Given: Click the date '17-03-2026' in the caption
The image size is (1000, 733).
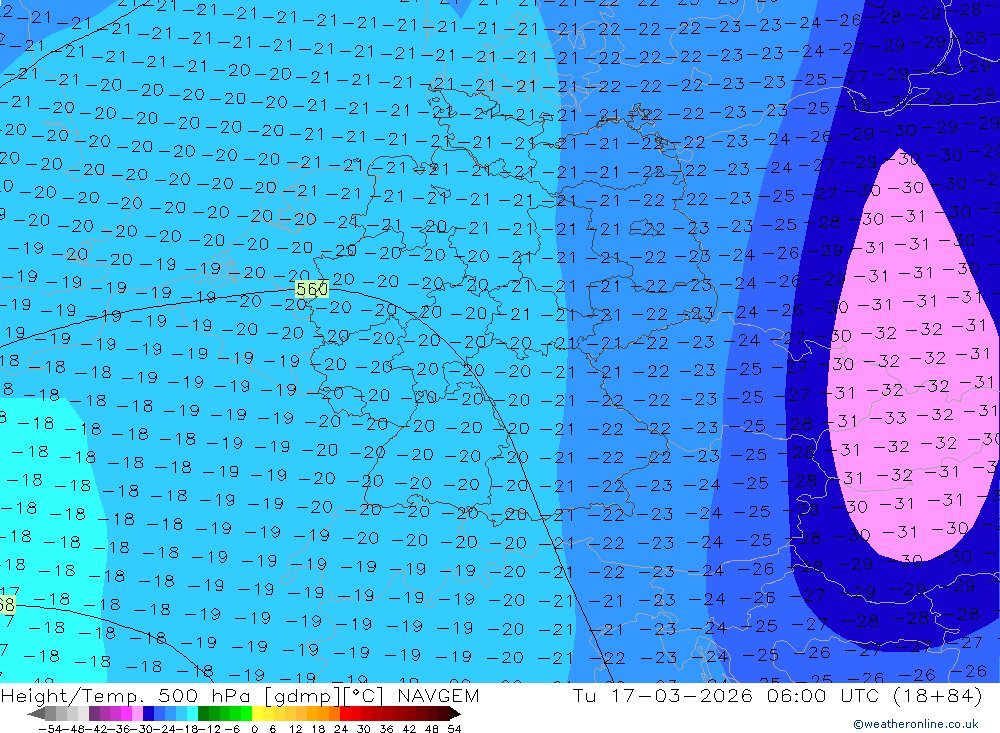Looking at the screenshot, I should 682,695.
